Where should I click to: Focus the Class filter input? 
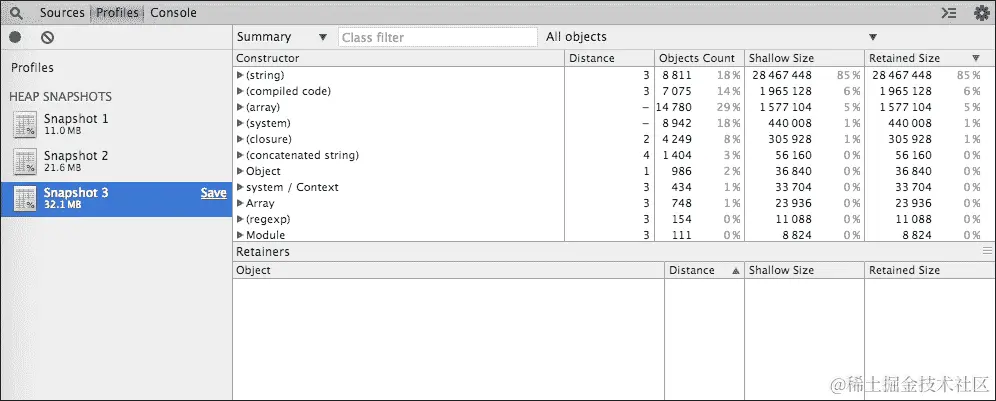point(438,37)
